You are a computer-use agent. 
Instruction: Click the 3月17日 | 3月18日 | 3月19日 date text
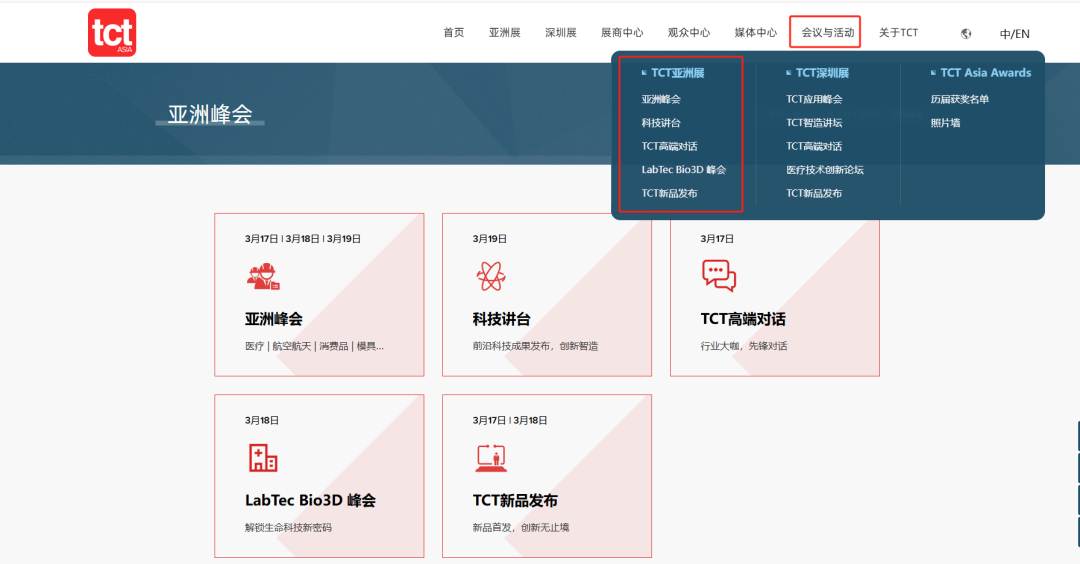coord(302,239)
